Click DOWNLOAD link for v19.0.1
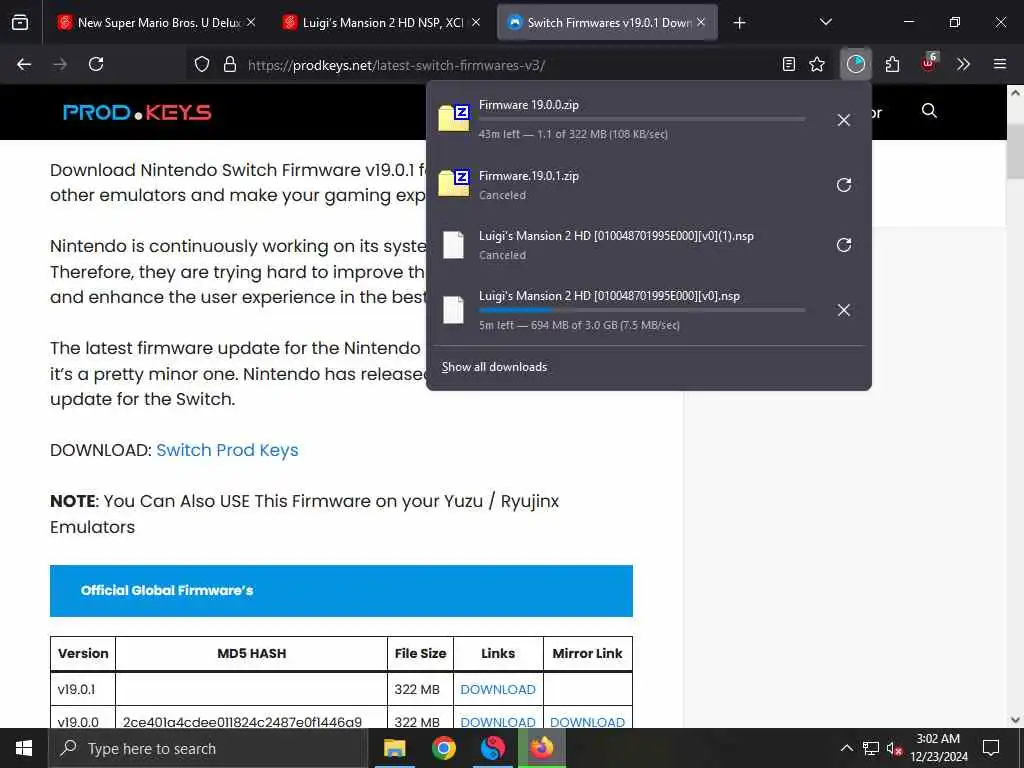Screen dimensions: 1024x768 point(498,690)
